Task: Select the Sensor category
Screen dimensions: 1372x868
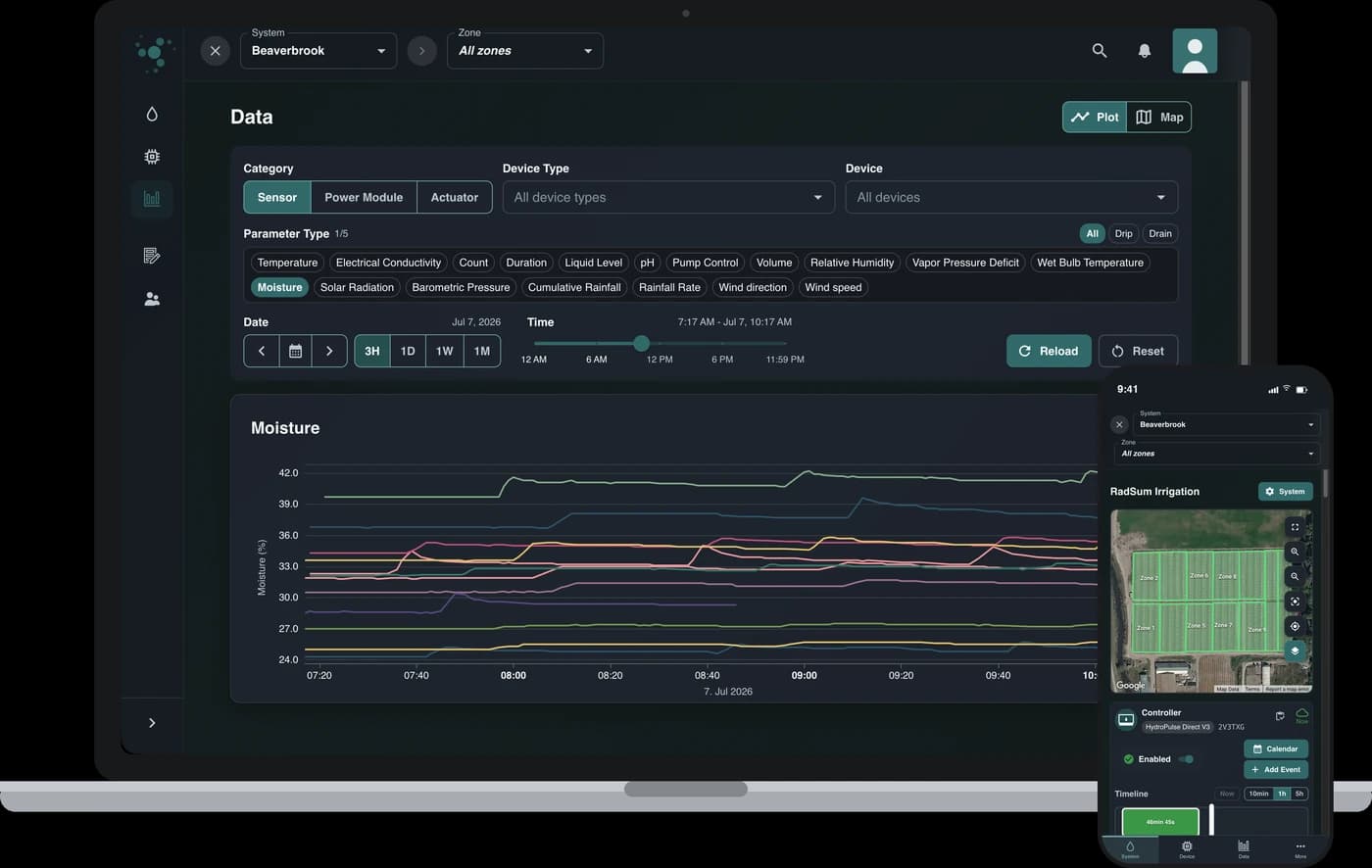Action: pyautogui.click(x=277, y=197)
